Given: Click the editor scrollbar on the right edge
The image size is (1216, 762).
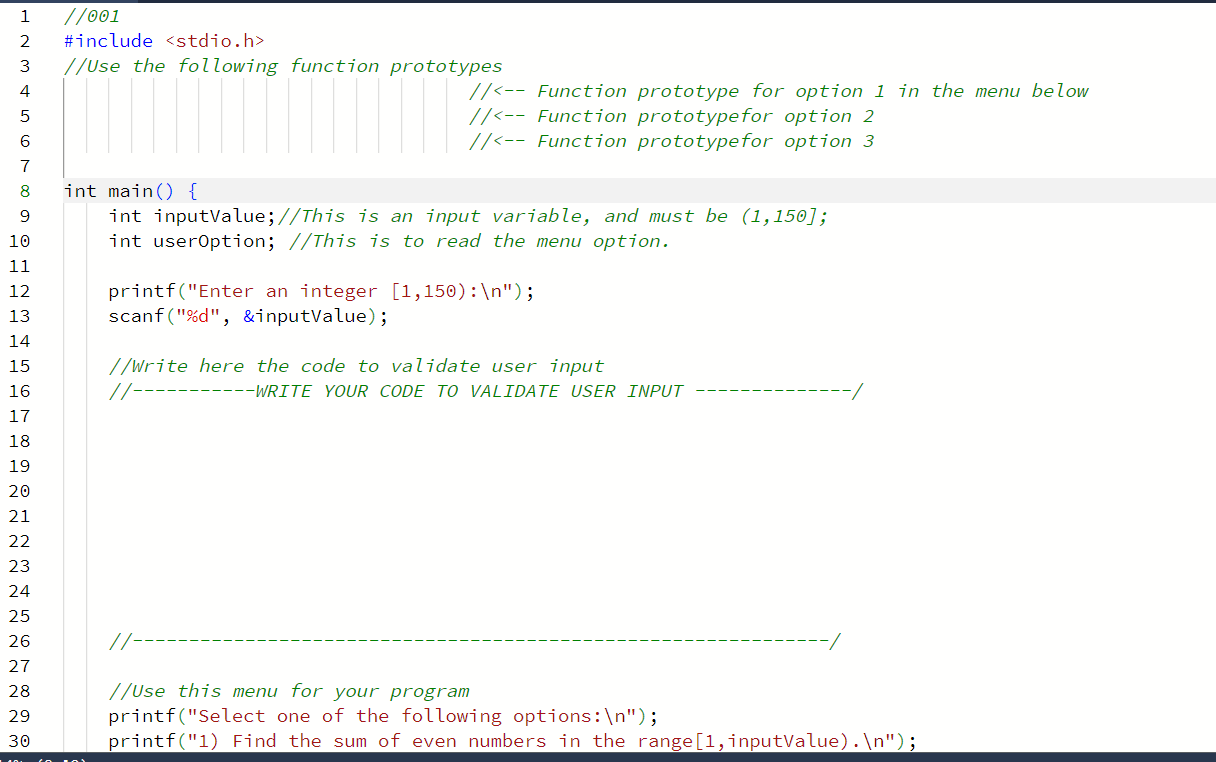Looking at the screenshot, I should pyautogui.click(x=1212, y=300).
